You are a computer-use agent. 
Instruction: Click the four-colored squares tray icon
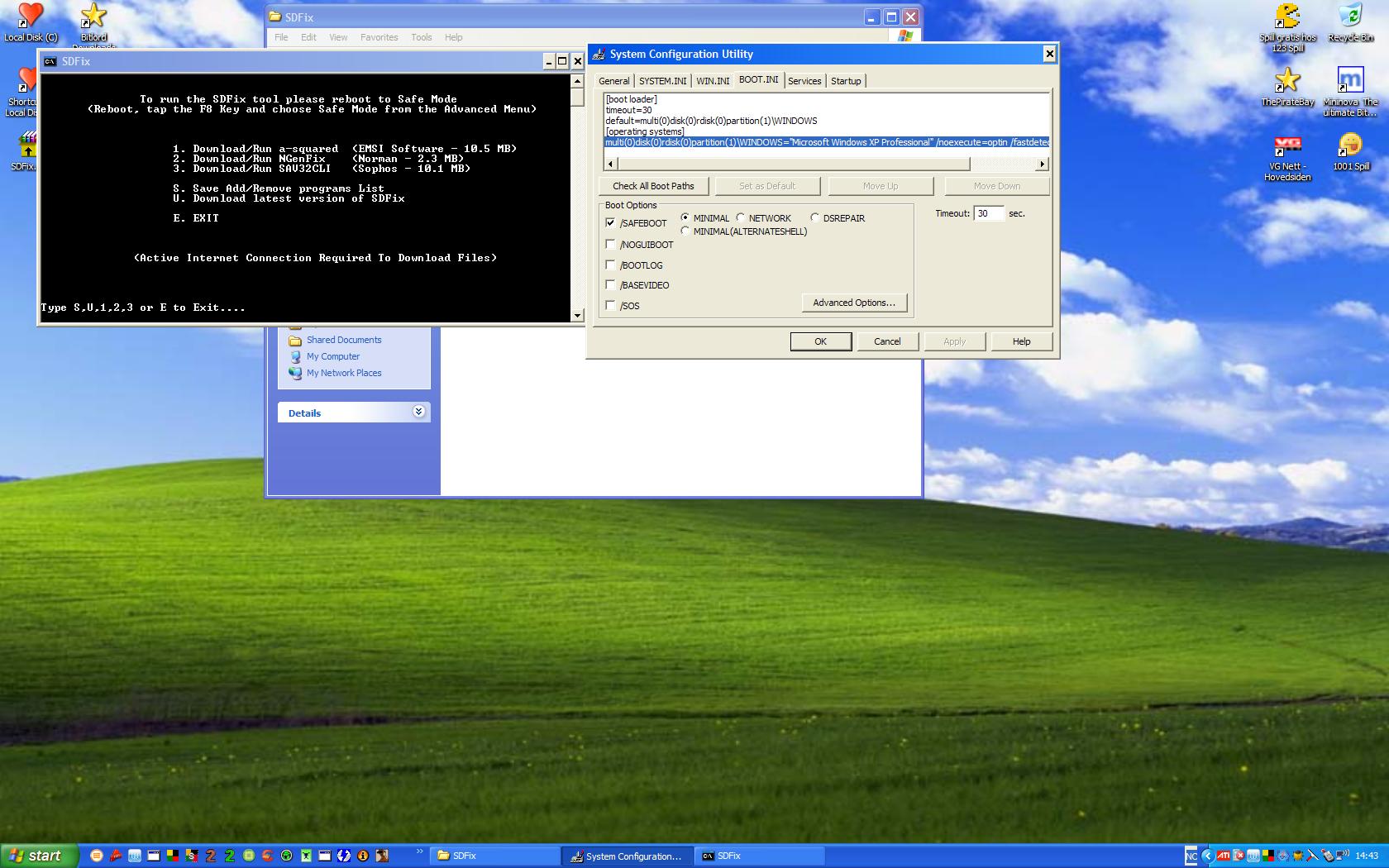(x=1268, y=856)
